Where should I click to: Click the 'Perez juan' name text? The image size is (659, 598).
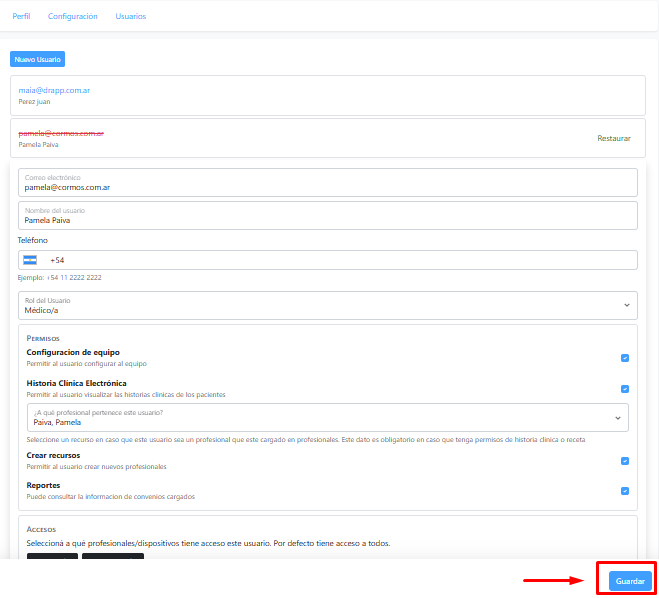[x=34, y=102]
